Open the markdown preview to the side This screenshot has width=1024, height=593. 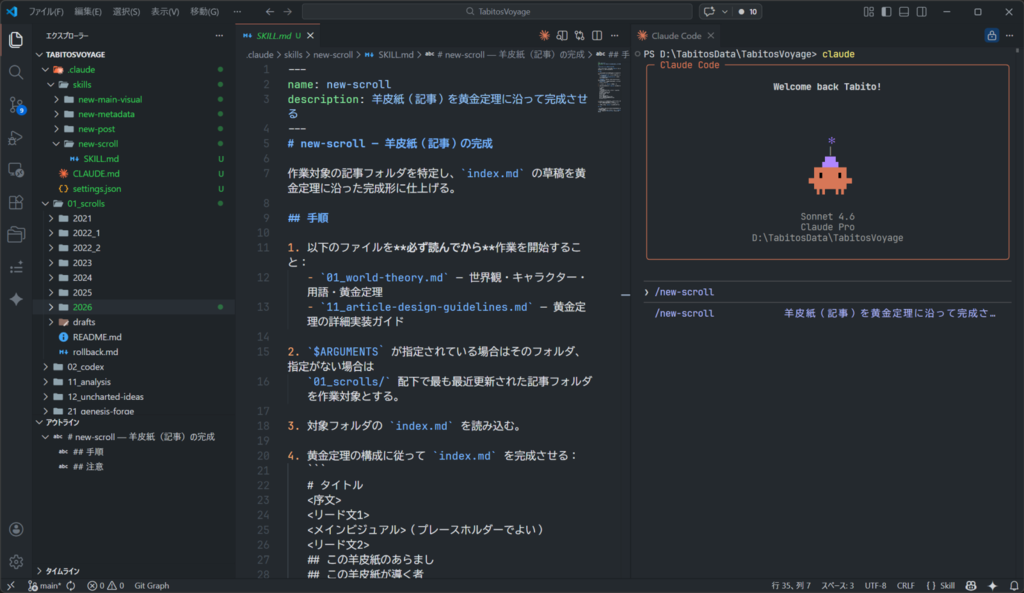[x=562, y=35]
